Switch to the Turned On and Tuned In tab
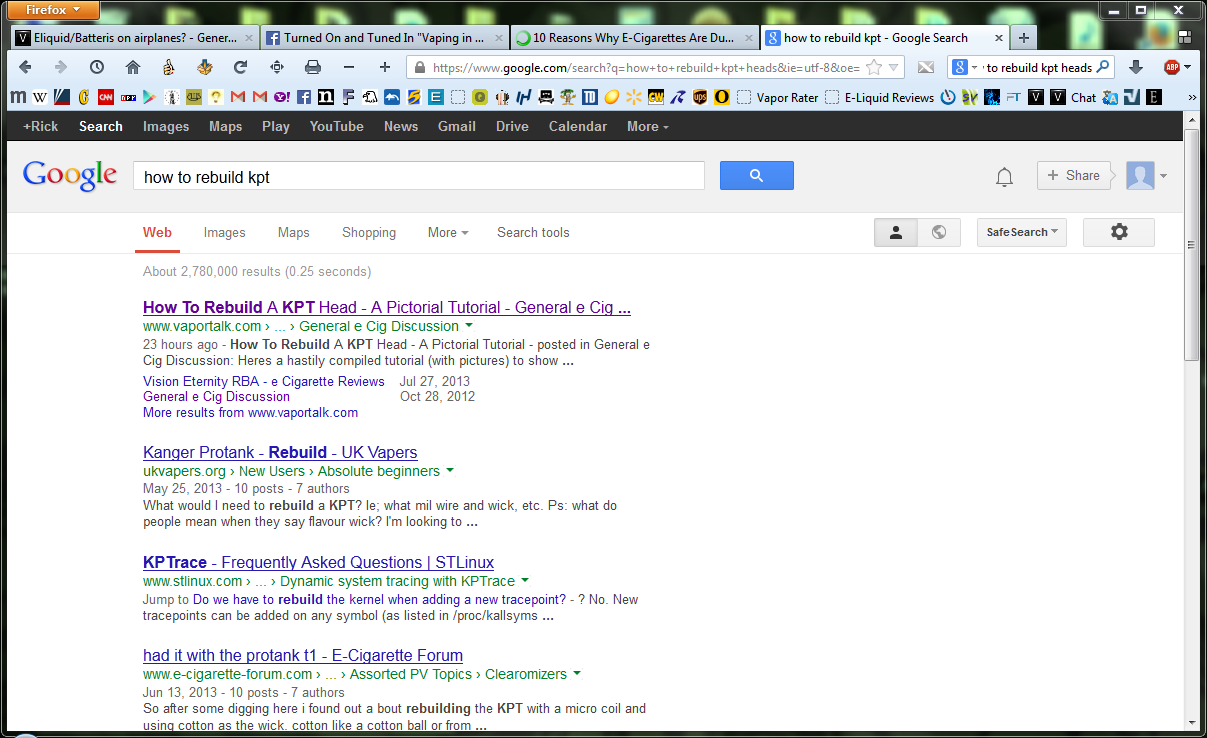The image size is (1207, 738). pos(384,38)
